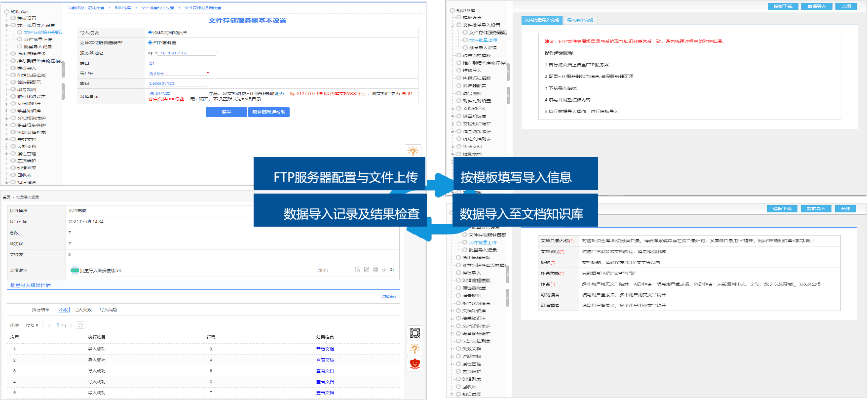Open the view-document link in row 1 of records table
867x400 pixels.
[x=325, y=349]
